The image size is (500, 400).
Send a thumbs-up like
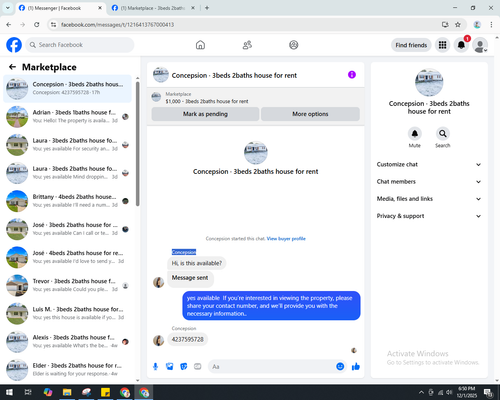tap(356, 367)
